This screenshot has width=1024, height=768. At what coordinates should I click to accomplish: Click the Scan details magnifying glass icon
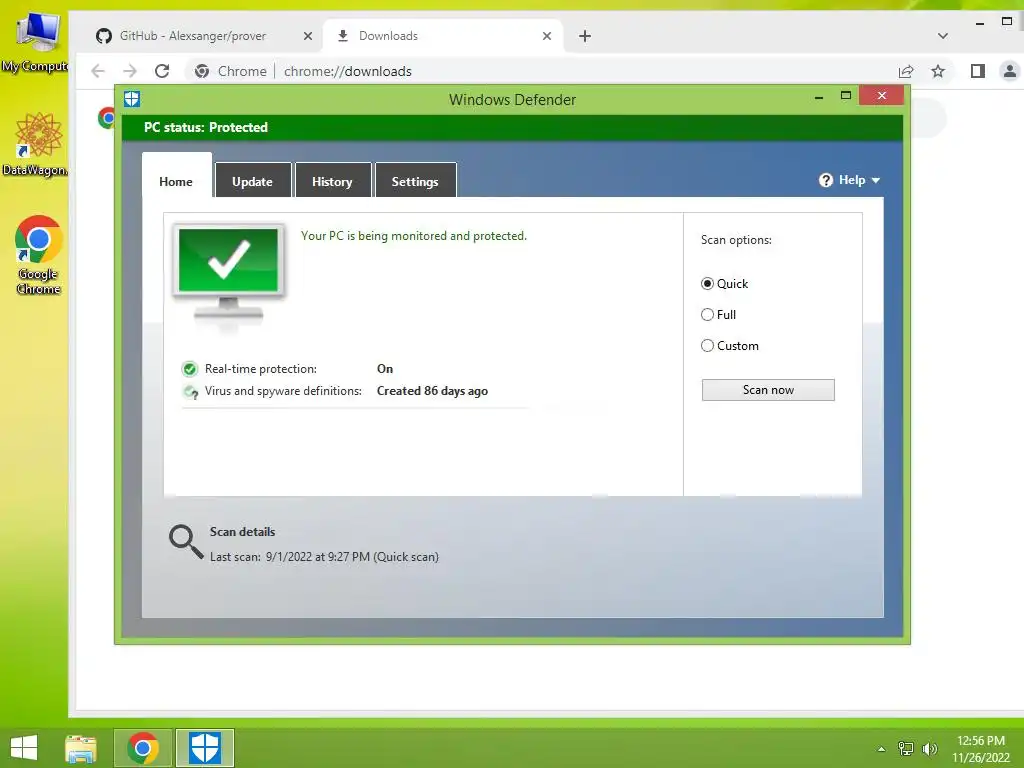point(185,542)
